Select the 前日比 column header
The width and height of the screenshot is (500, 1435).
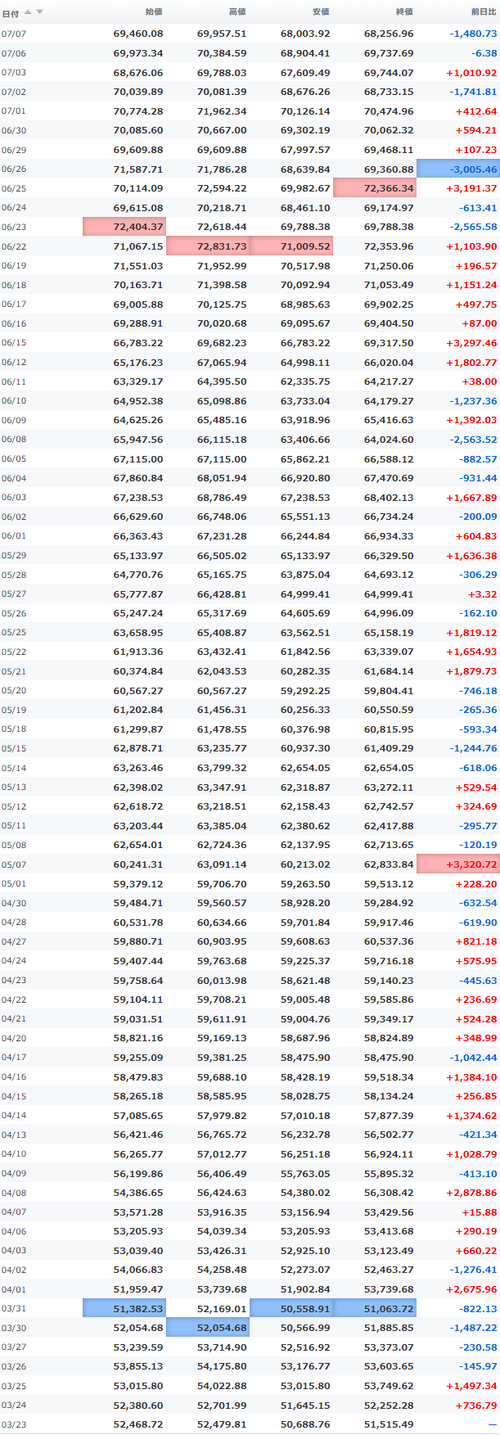click(x=483, y=12)
